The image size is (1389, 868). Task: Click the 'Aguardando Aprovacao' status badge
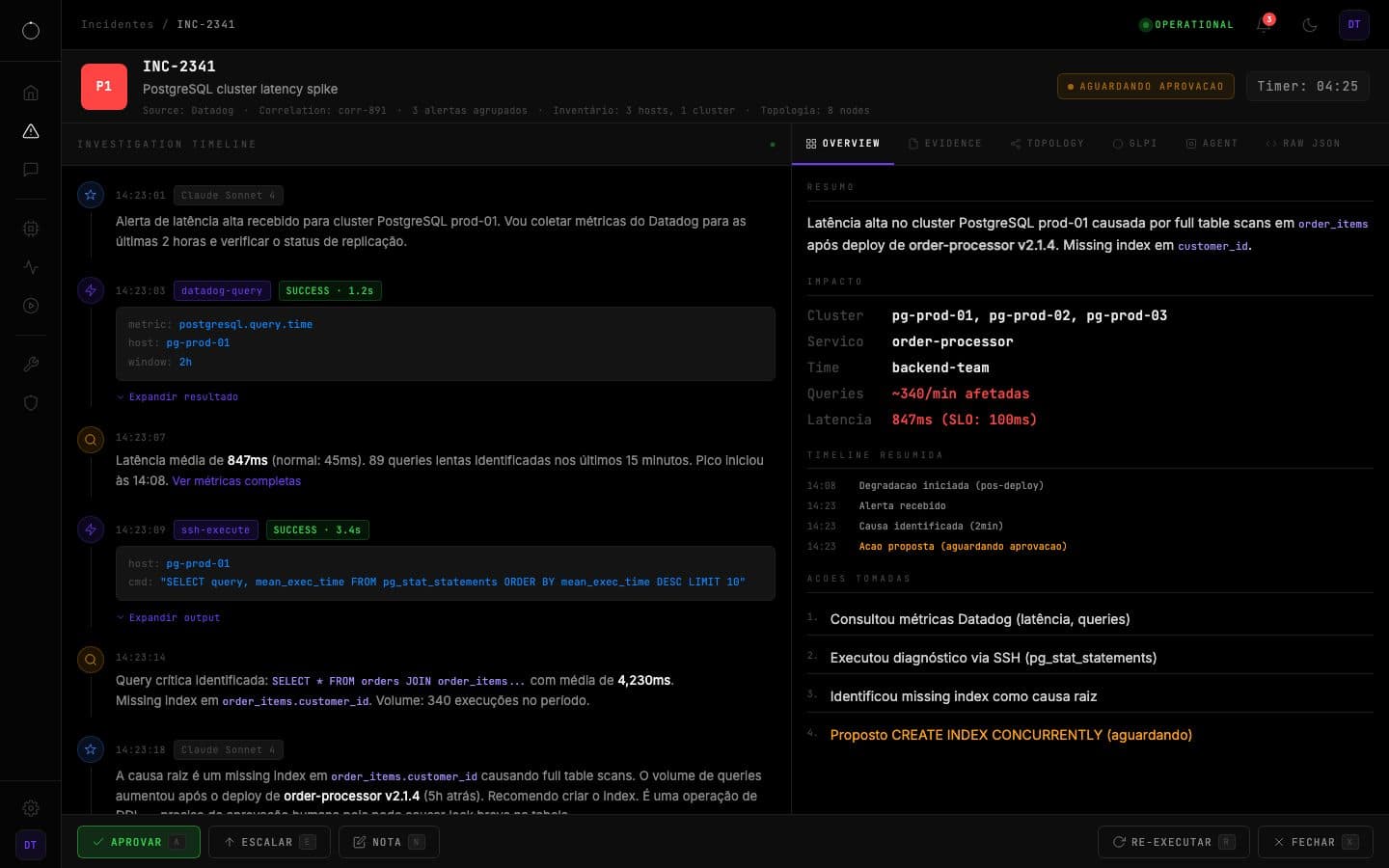[x=1147, y=86]
